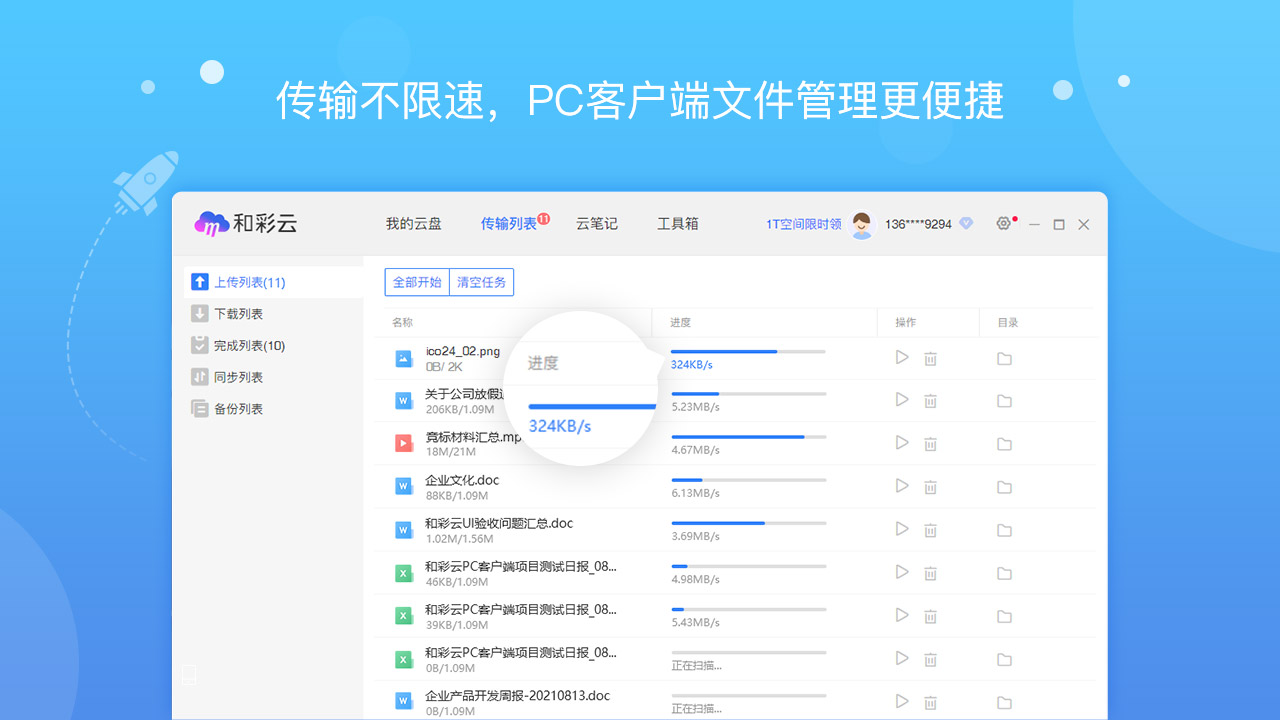Image resolution: width=1280 pixels, height=720 pixels.
Task: Click the 全部开始 button
Action: click(417, 282)
